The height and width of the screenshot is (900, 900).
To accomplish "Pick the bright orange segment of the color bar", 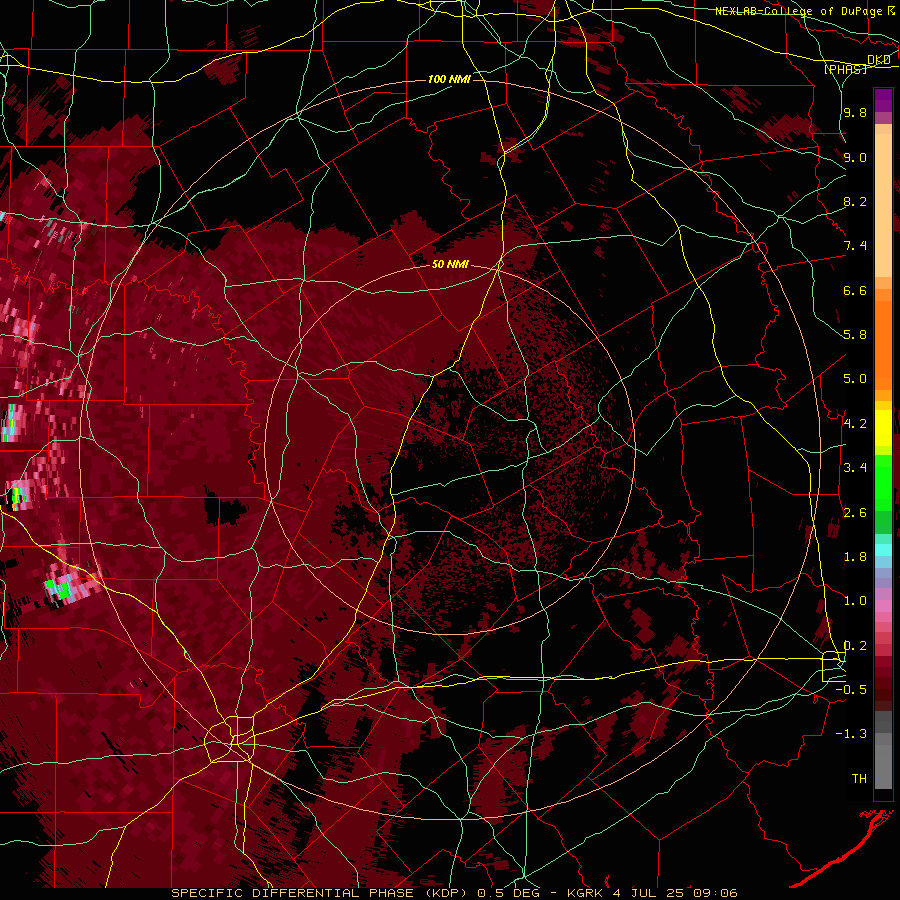I will [883, 346].
